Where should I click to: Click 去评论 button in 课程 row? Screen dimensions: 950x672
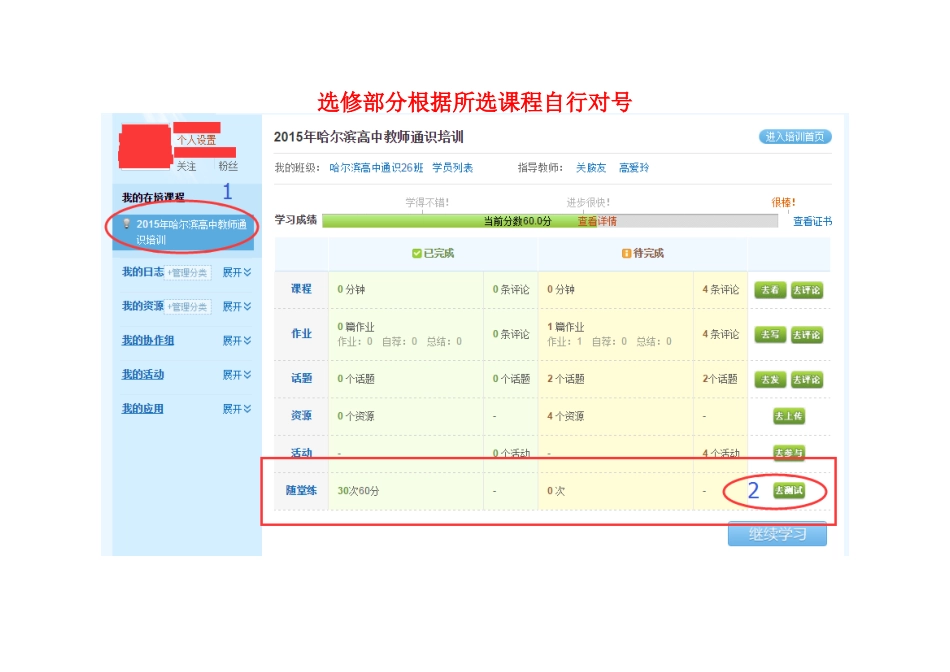pos(806,290)
